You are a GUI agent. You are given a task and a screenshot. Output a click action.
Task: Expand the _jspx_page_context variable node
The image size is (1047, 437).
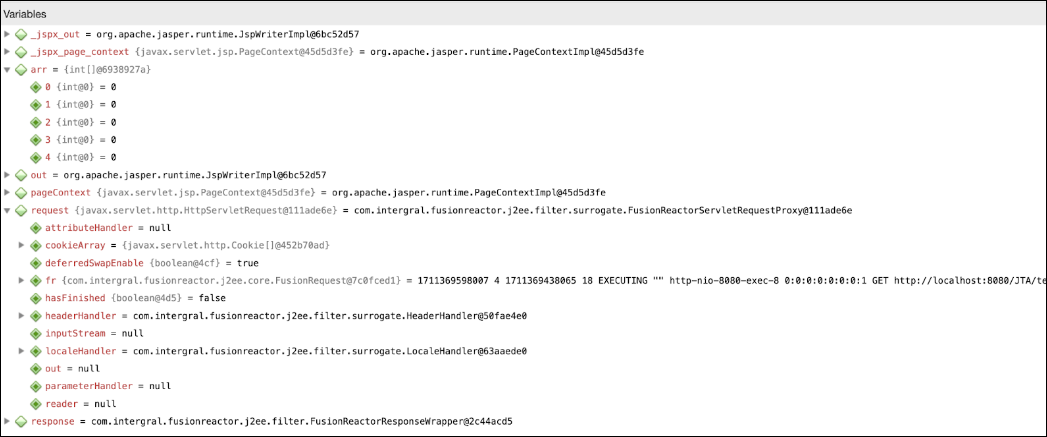(7, 51)
